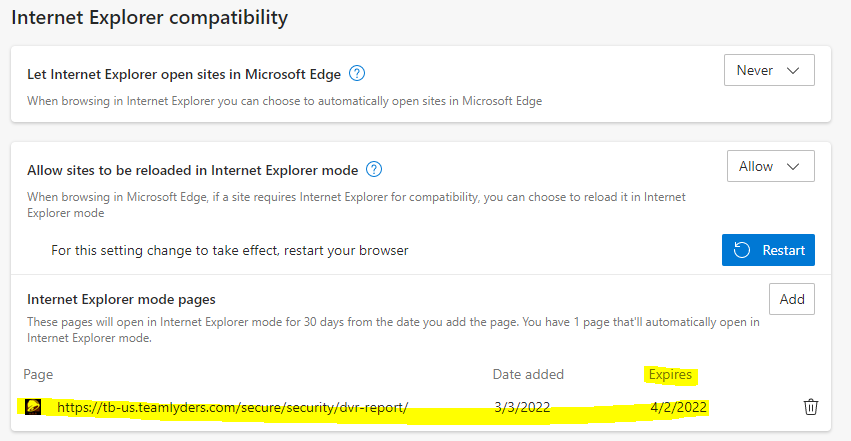Open the 'Never' dropdown
851x441 pixels.
[769, 70]
